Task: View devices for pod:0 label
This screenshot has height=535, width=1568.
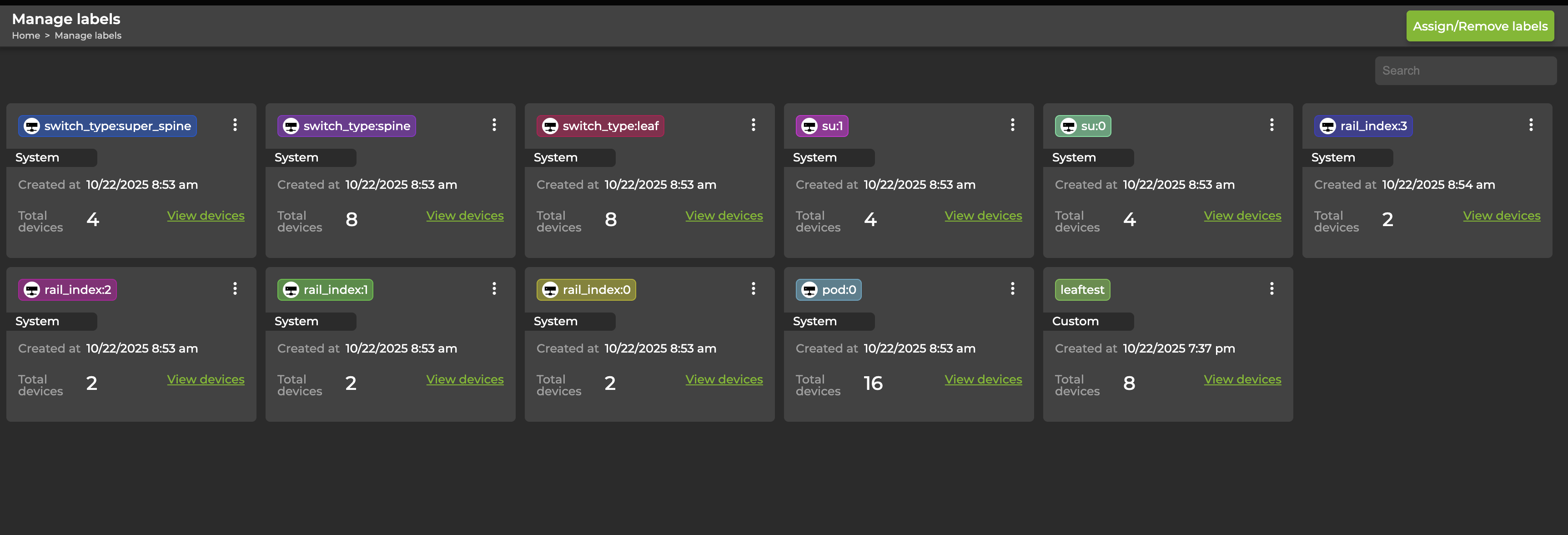Action: point(983,379)
